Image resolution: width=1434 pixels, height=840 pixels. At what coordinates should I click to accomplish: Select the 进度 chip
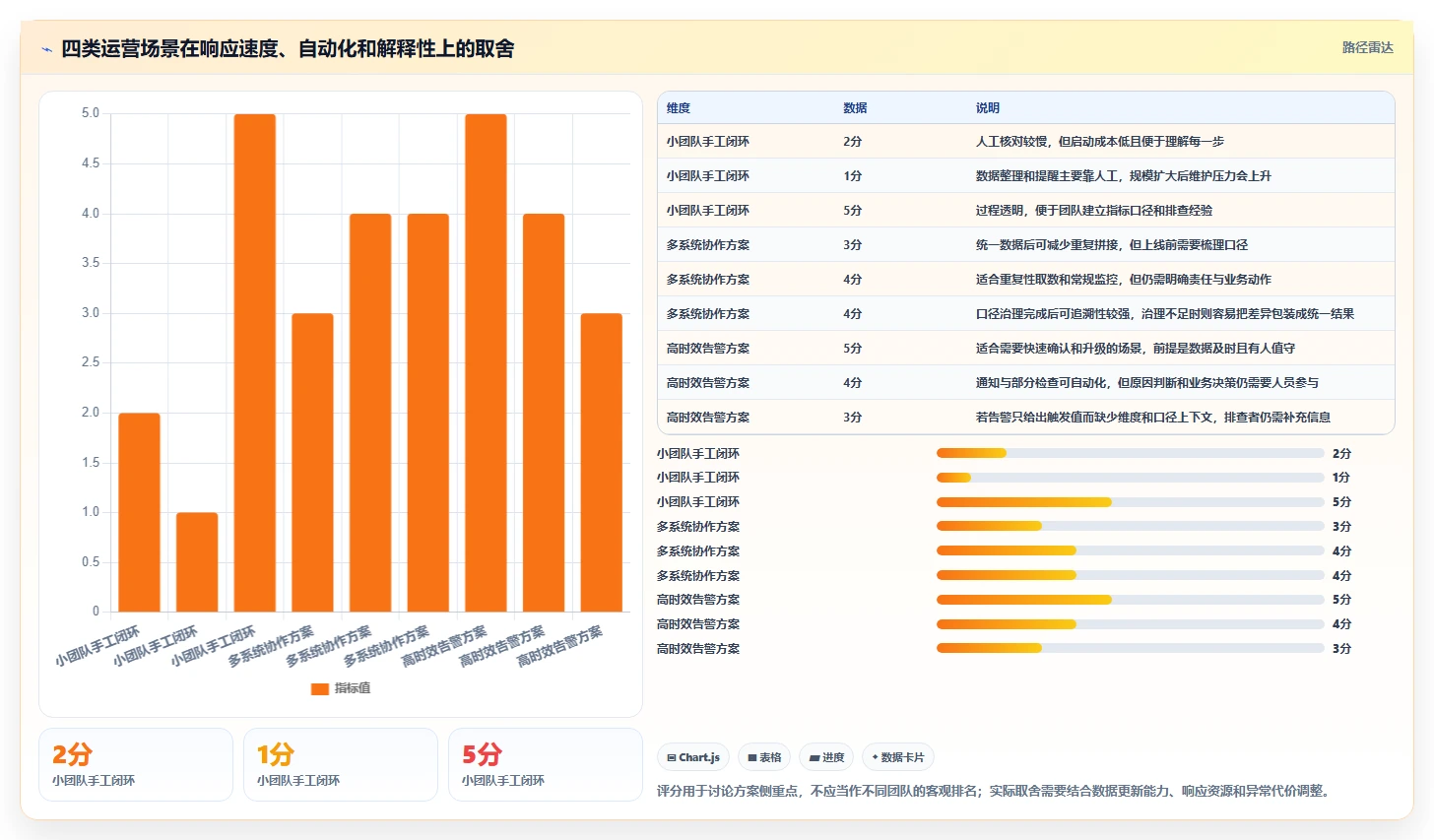click(826, 757)
